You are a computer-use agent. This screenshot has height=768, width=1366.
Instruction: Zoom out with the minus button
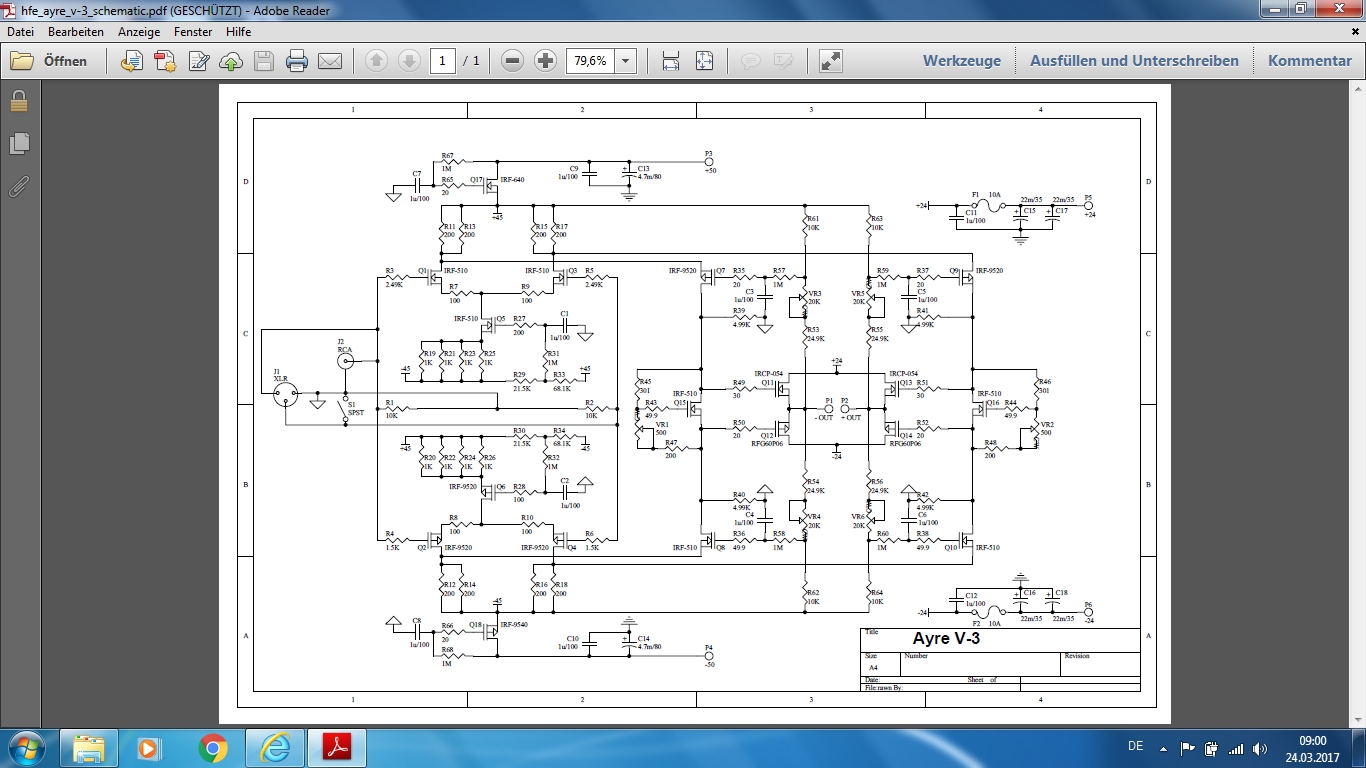coord(513,61)
